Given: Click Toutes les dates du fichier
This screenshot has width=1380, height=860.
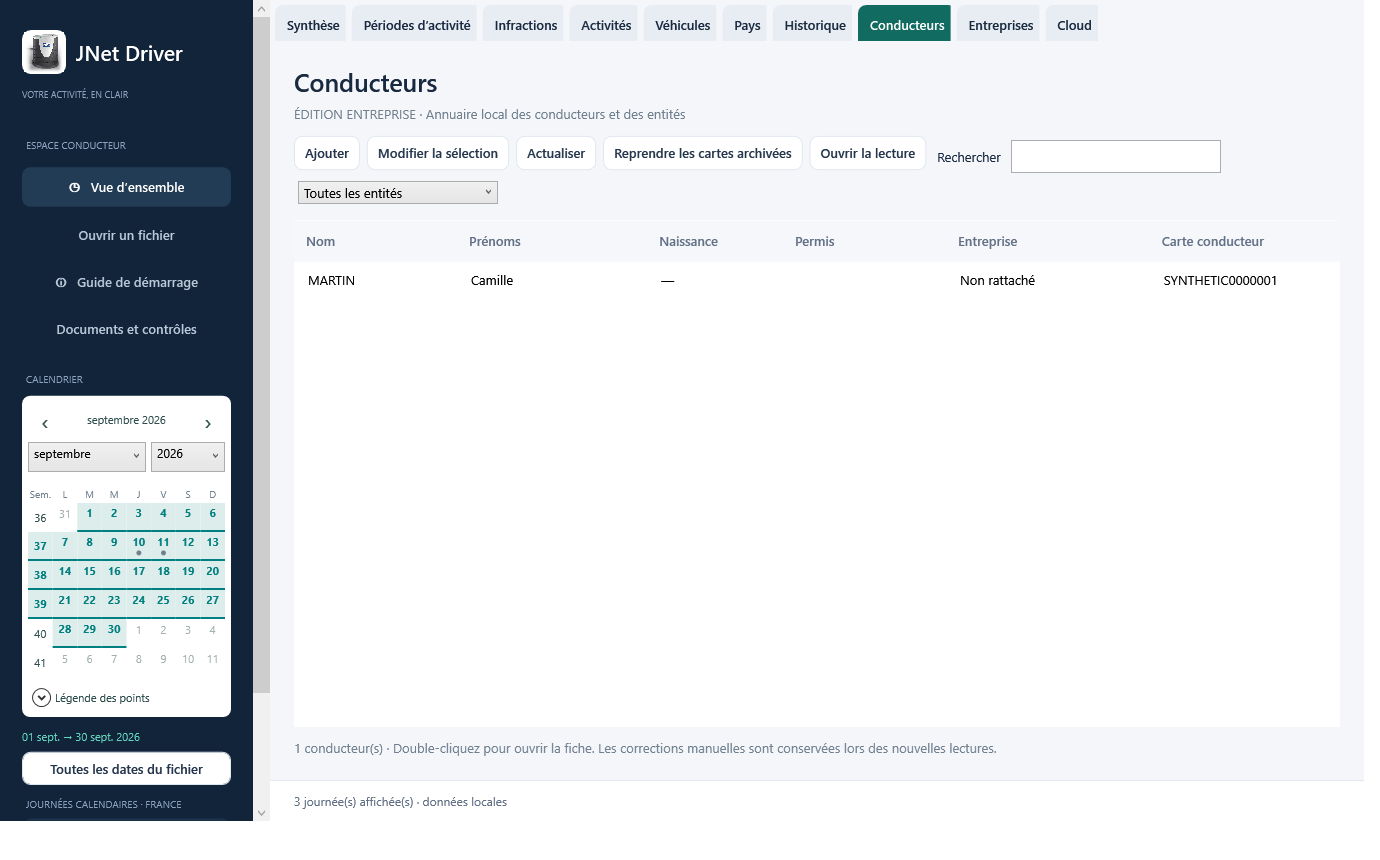Looking at the screenshot, I should pyautogui.click(x=126, y=769).
